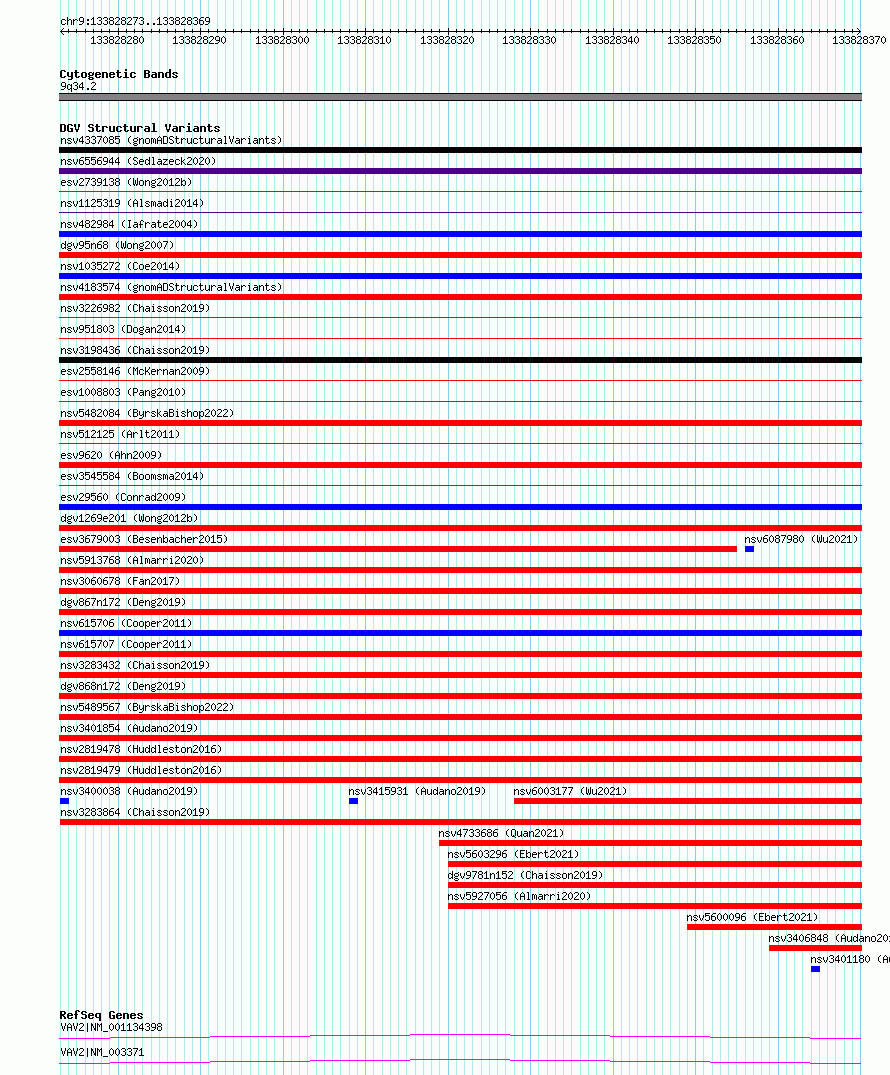Click esv3545584 (Boomsma2014) label
Viewport: 890px width, 1075px height.
[132, 476]
